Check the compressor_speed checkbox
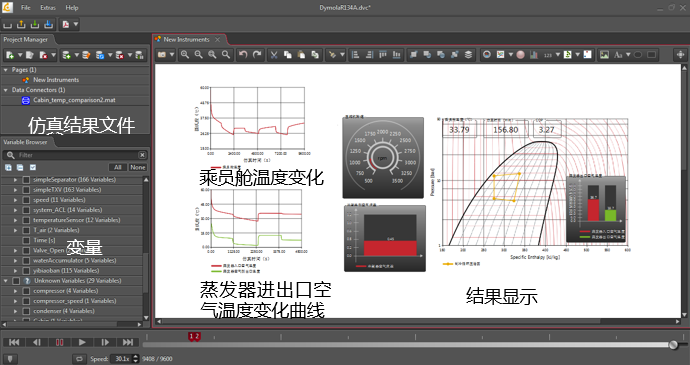The image size is (690, 365). click(26, 301)
